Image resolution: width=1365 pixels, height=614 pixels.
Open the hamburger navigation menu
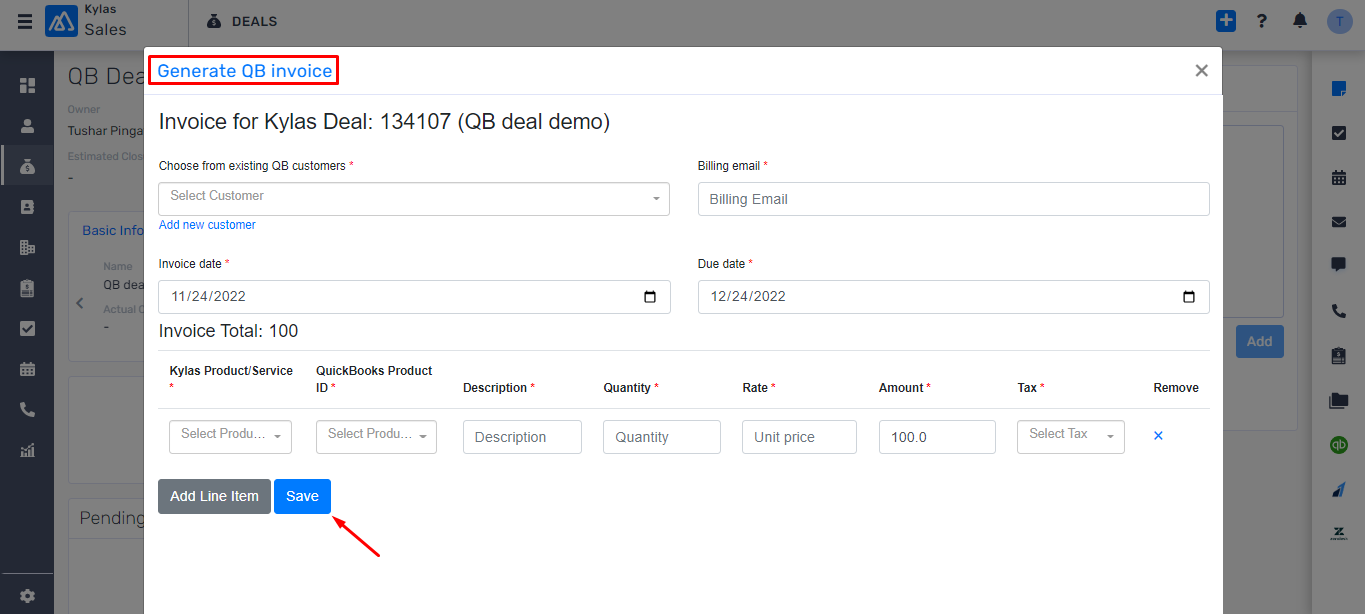[x=24, y=21]
